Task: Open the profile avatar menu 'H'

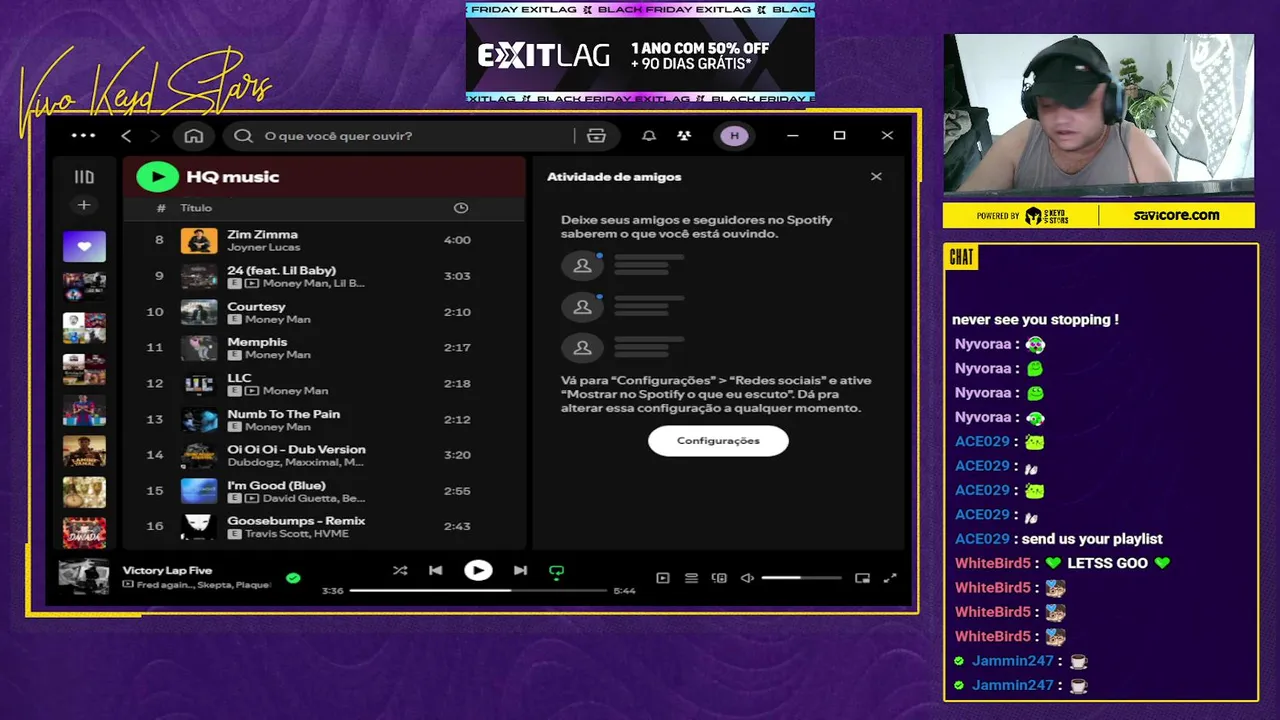Action: pos(734,136)
